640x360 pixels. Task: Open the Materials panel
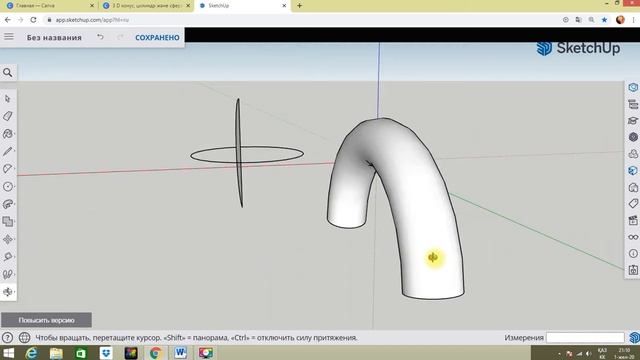tap(633, 154)
